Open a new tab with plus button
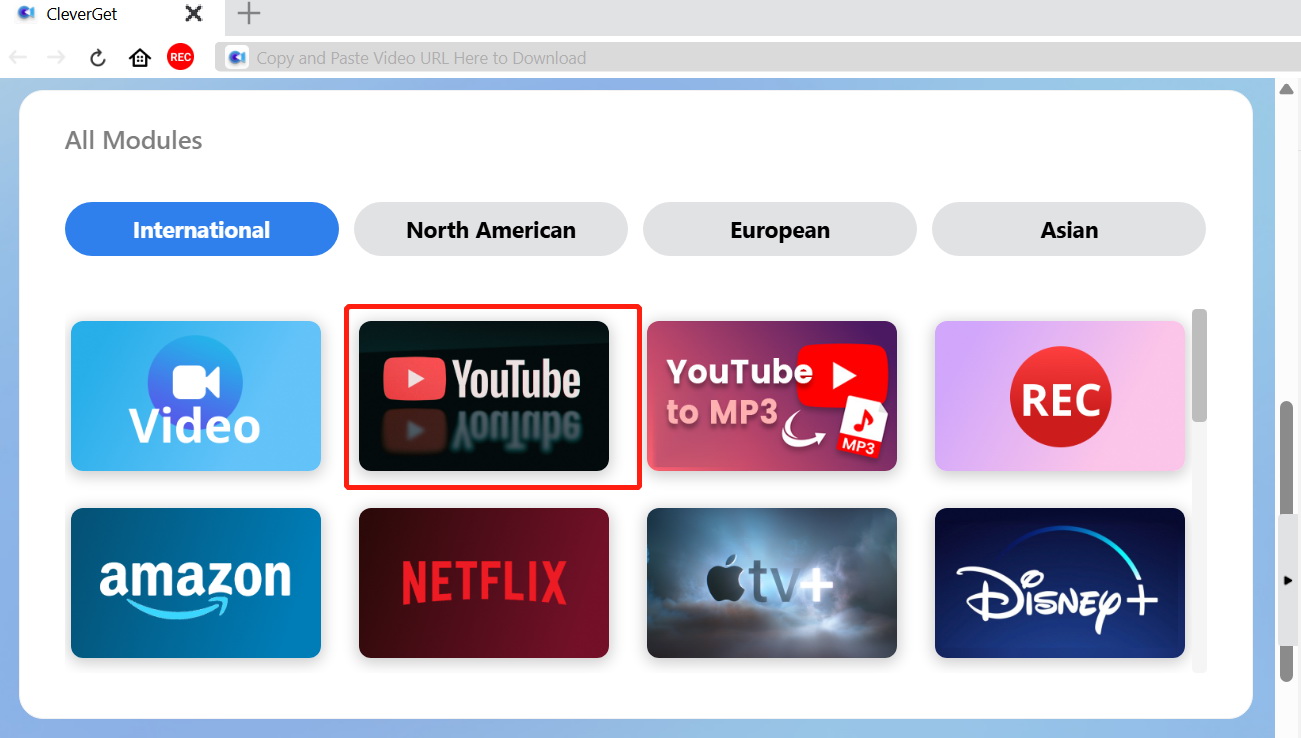This screenshot has height=738, width=1301. coord(249,14)
